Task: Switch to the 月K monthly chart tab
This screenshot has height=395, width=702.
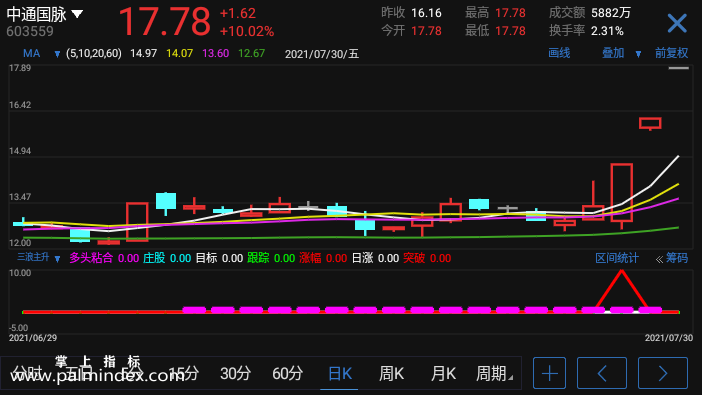Action: coord(443,374)
